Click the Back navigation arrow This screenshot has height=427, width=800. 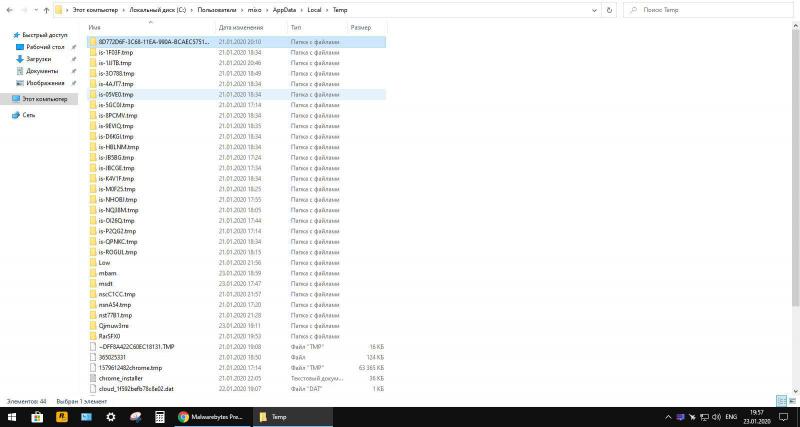[8, 9]
